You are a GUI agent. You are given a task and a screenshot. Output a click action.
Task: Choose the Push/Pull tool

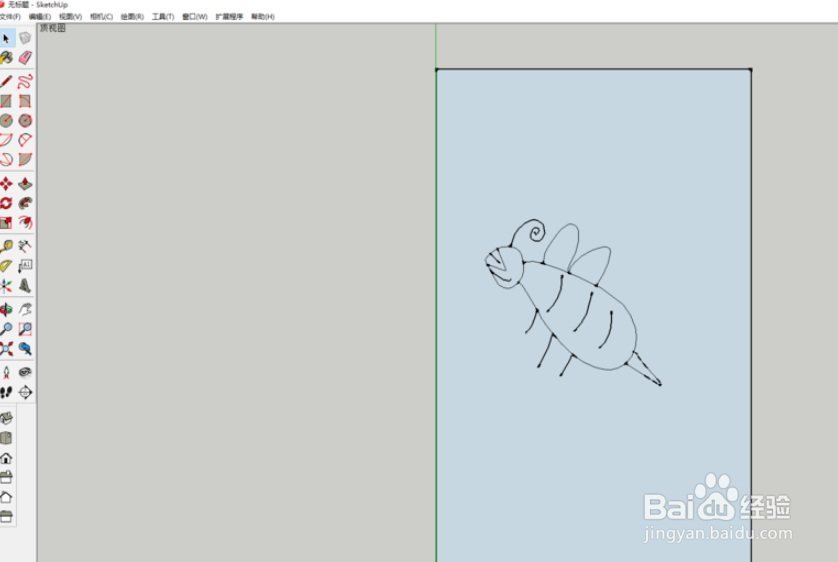(x=25, y=184)
